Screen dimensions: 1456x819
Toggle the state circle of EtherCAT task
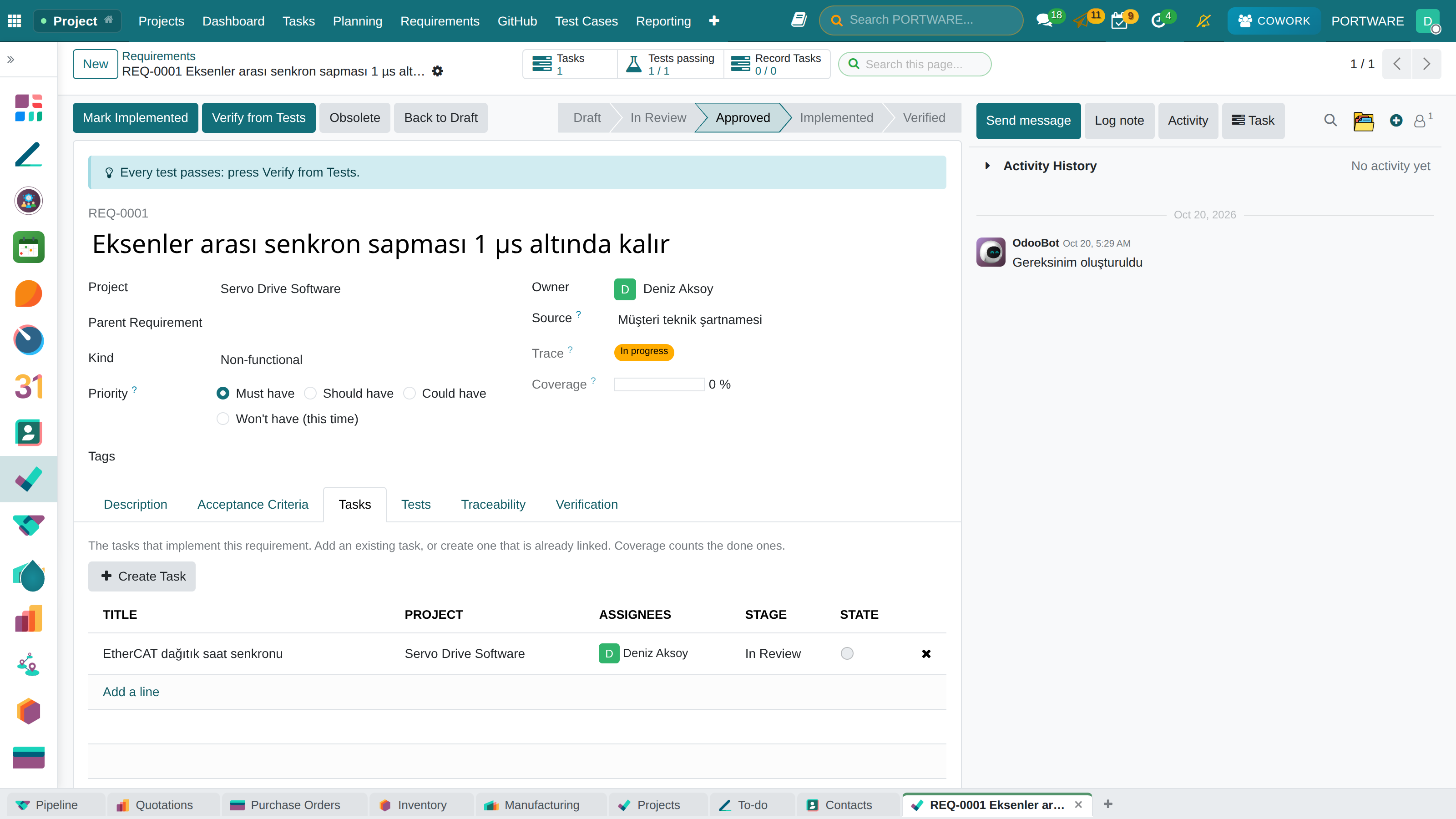(847, 653)
